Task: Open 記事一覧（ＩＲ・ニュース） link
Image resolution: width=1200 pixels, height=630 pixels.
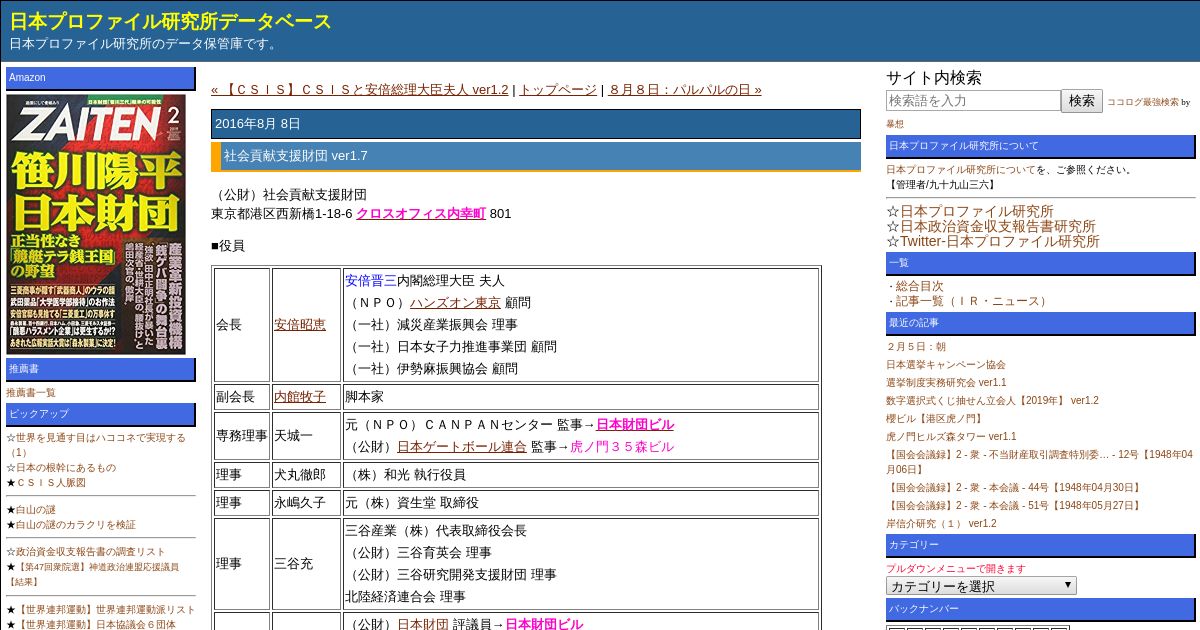Action: tap(973, 300)
